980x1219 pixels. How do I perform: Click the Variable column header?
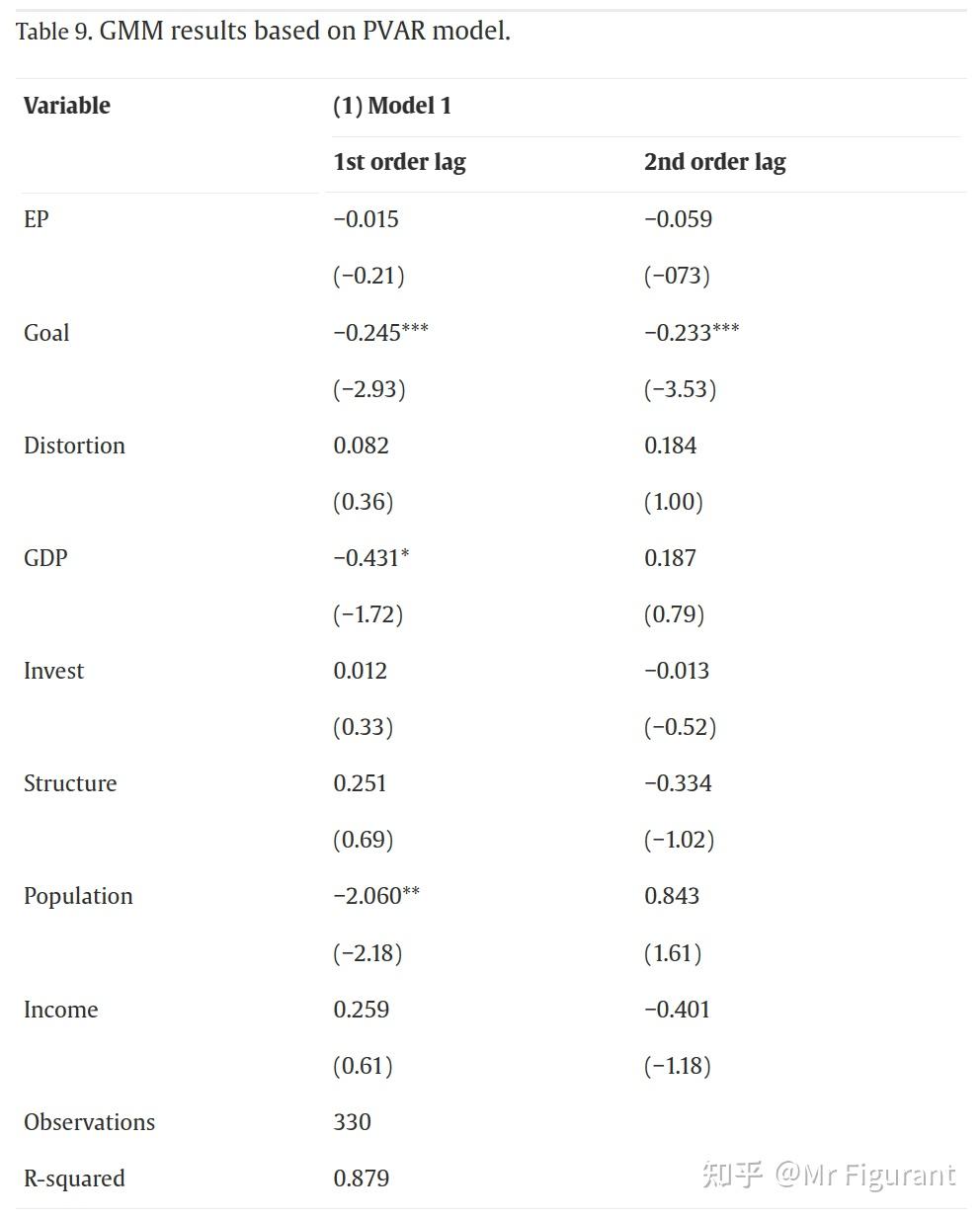[67, 106]
